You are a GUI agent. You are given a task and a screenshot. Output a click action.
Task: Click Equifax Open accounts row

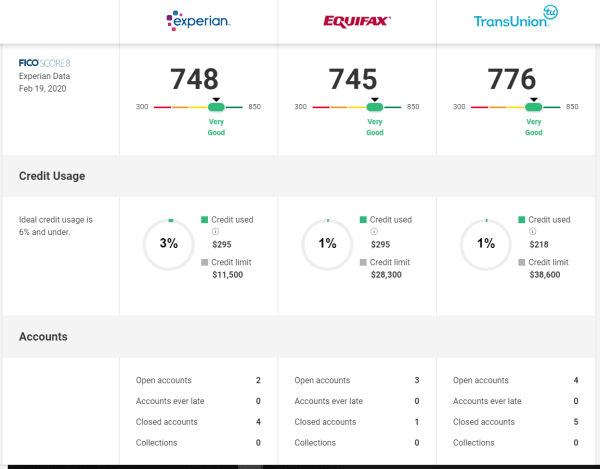click(357, 380)
